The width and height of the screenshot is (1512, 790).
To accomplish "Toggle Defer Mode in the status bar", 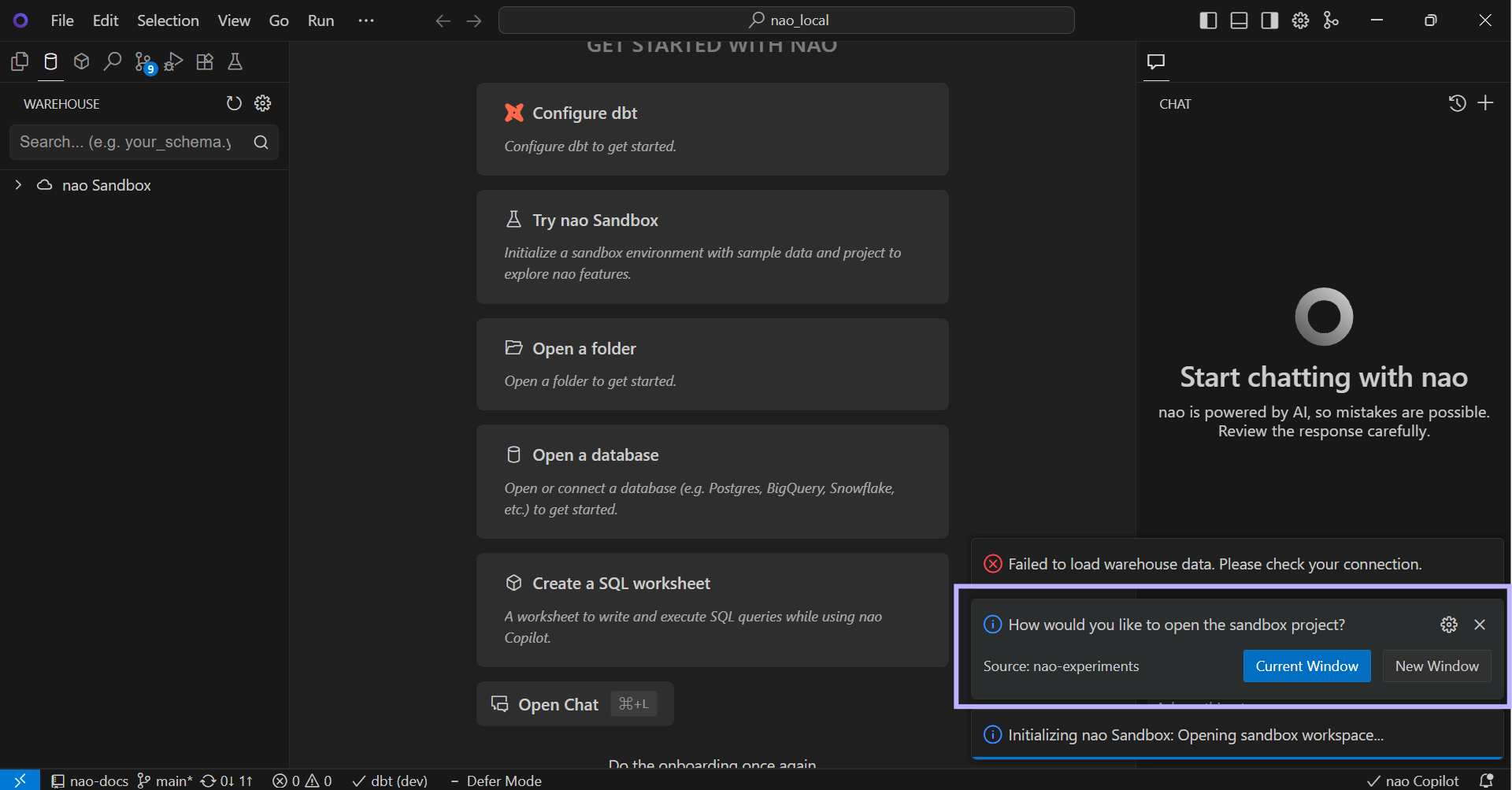I will coord(496,781).
